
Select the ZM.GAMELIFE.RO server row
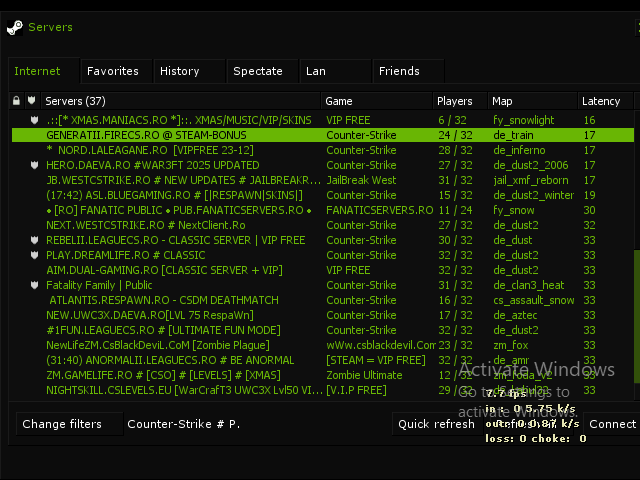coord(322,375)
